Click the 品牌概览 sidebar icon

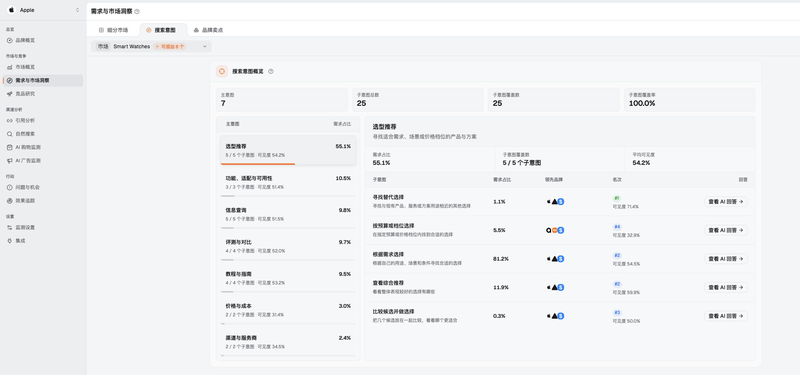coord(10,40)
